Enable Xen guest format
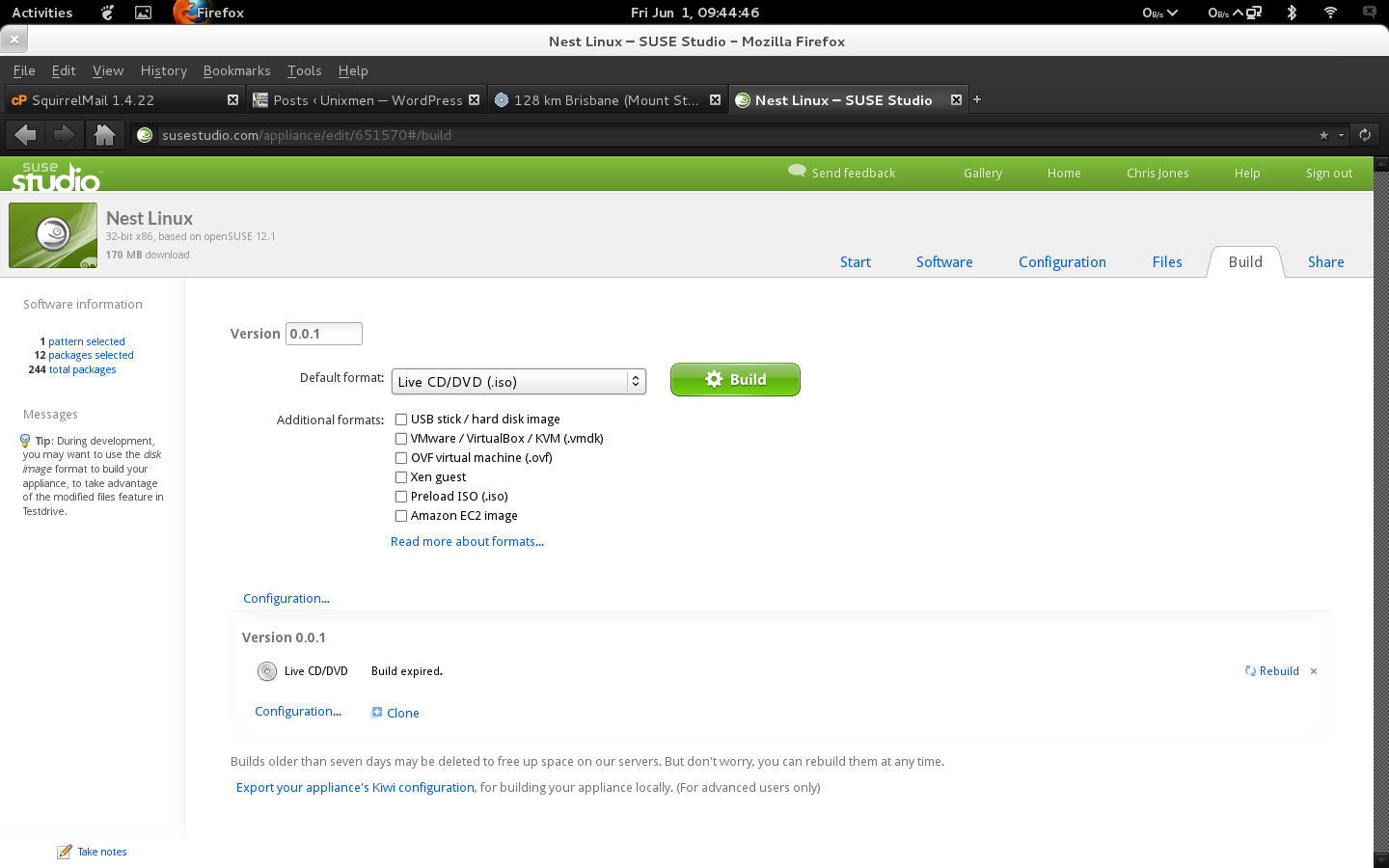The width and height of the screenshot is (1389, 868). click(401, 477)
